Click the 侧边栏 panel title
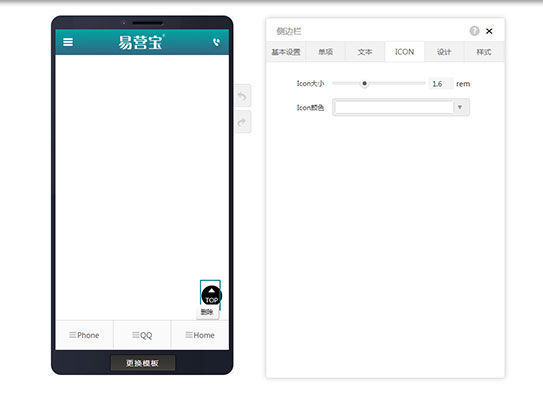Viewport: 543px width, 393px height. click(x=288, y=32)
